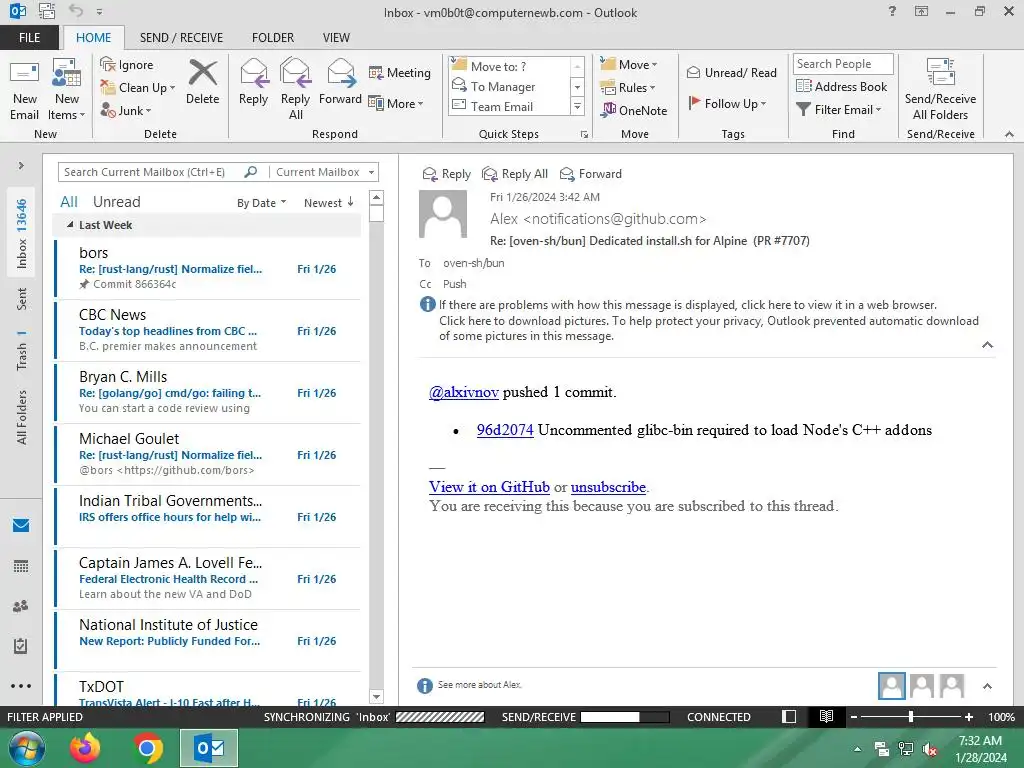Expand the Quick Steps gallery
Screen dimensions: 1024x768
click(x=577, y=106)
